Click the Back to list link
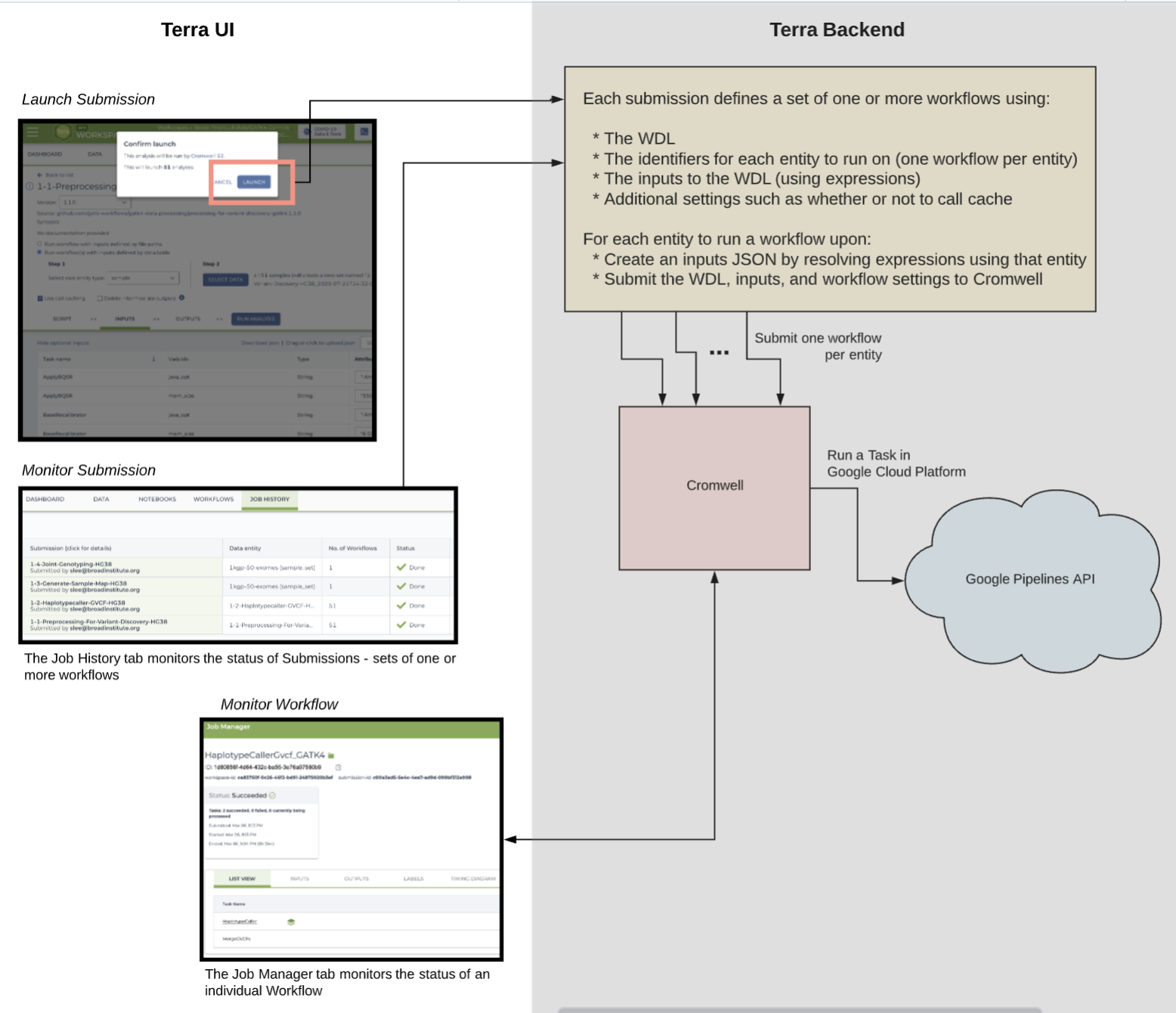 click(x=60, y=175)
